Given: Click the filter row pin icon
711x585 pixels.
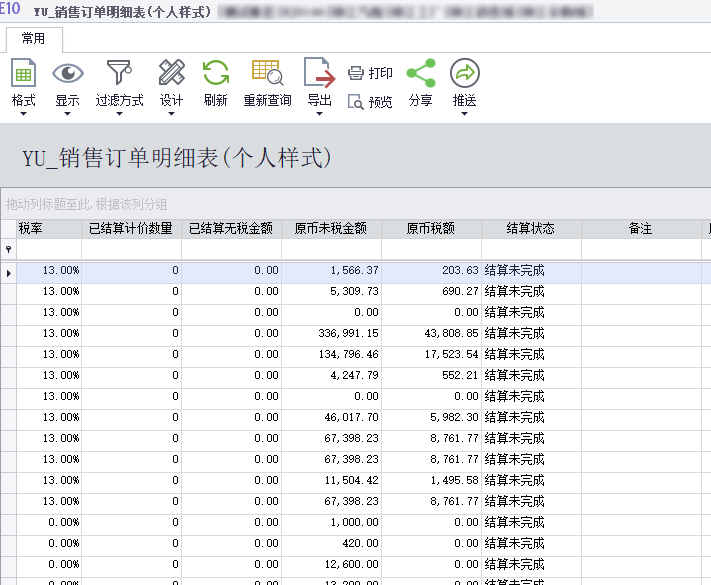Looking at the screenshot, I should [8, 249].
